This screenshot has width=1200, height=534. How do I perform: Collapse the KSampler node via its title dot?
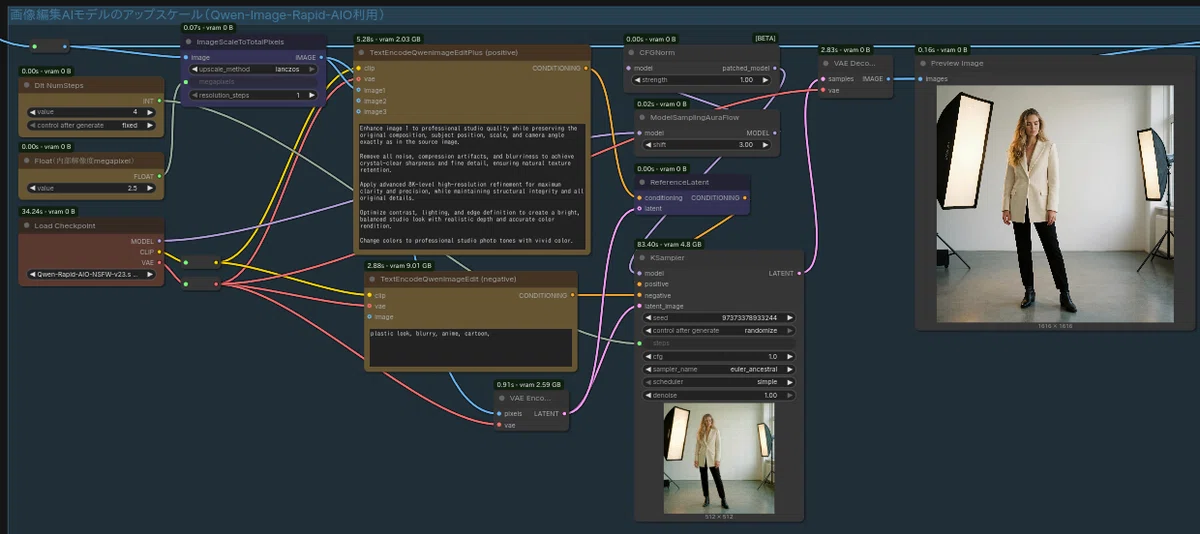(642, 257)
